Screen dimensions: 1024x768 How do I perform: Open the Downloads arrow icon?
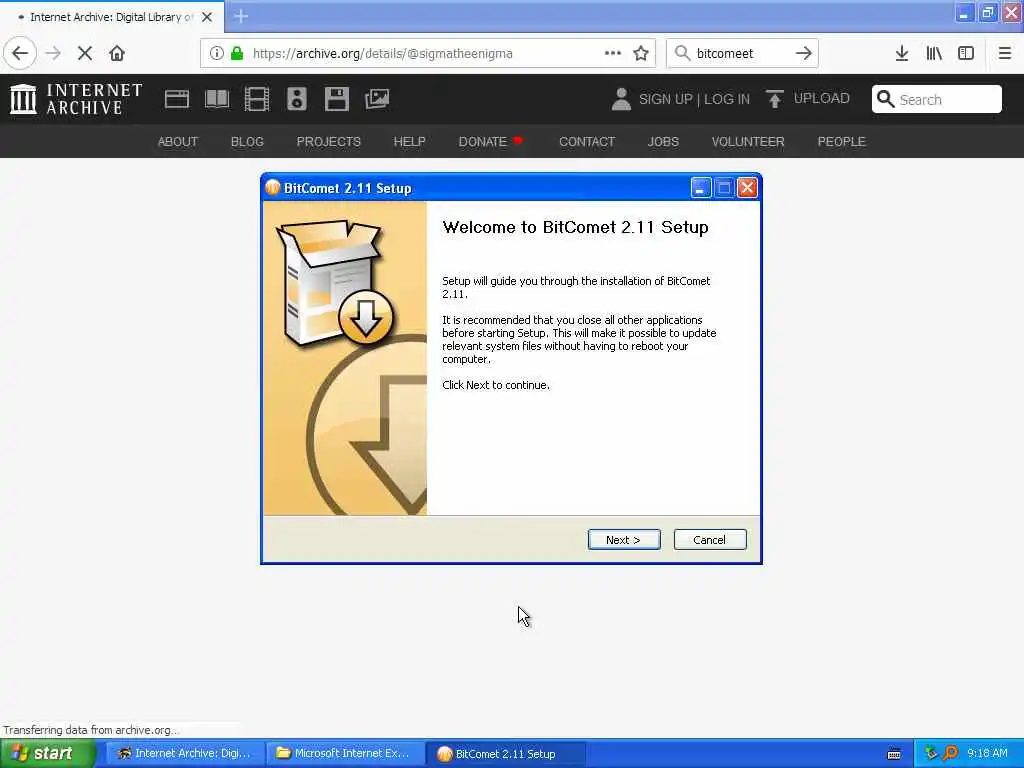coord(902,54)
